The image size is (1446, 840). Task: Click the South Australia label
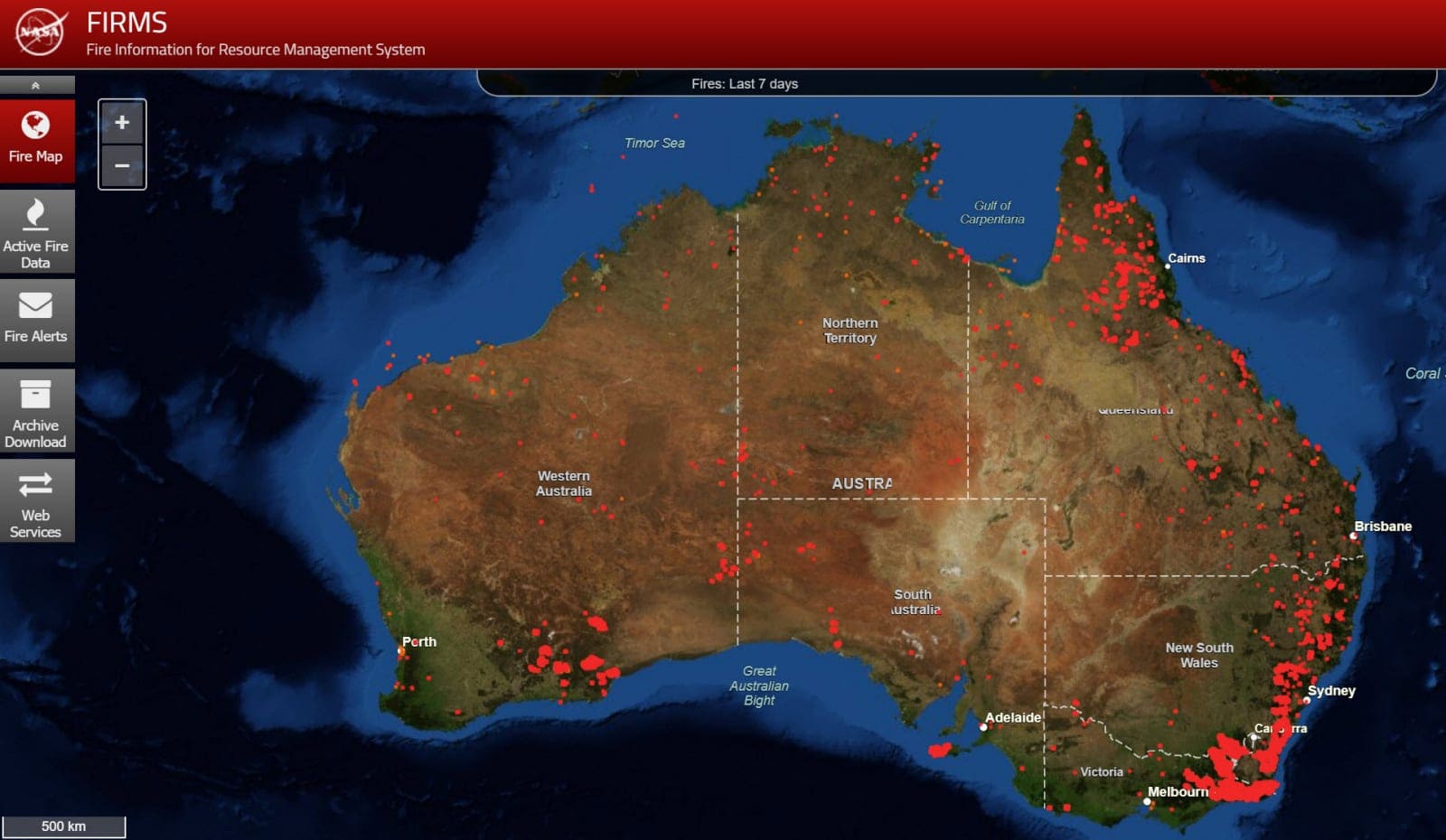[915, 602]
